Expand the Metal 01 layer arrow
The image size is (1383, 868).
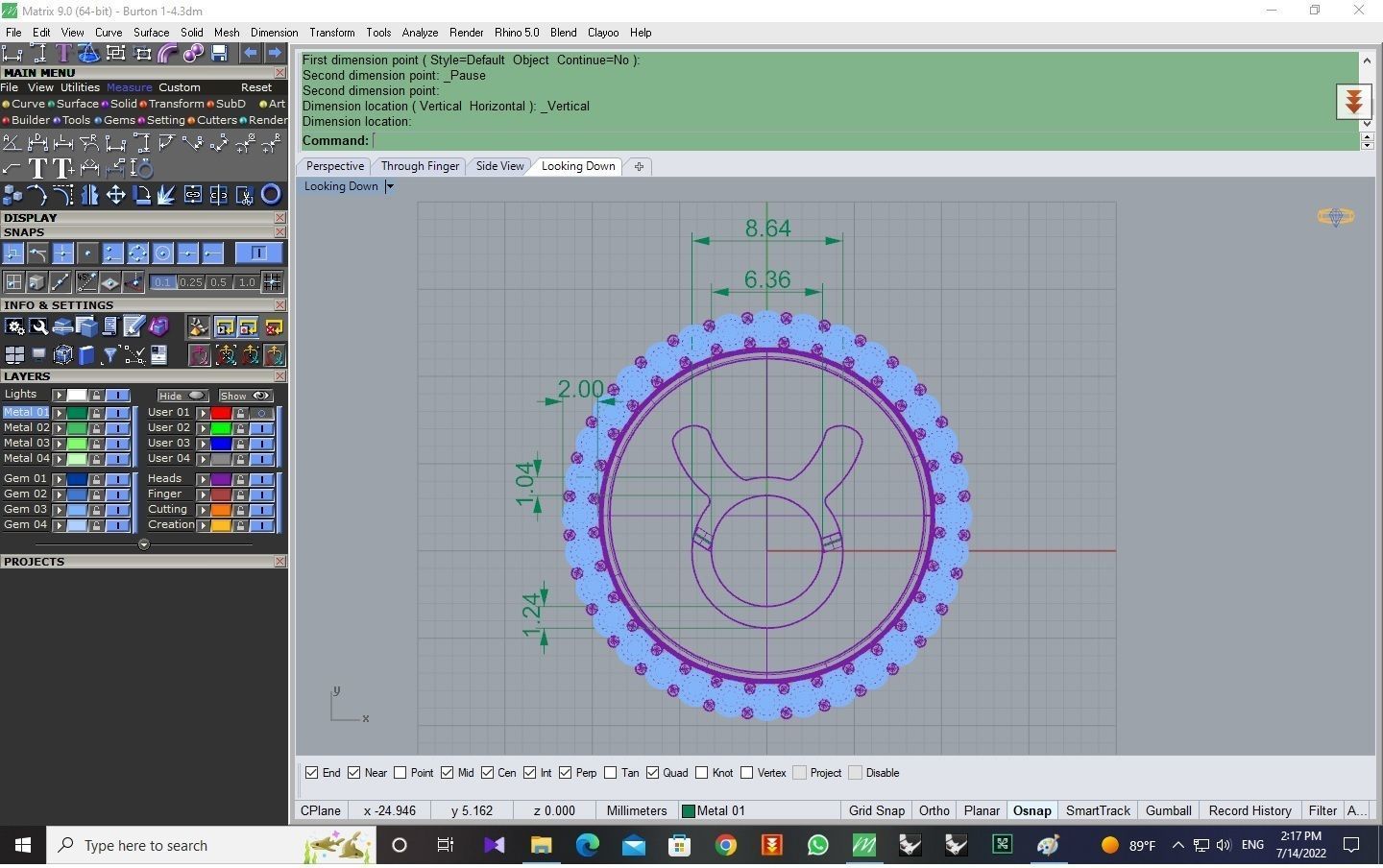(x=60, y=413)
